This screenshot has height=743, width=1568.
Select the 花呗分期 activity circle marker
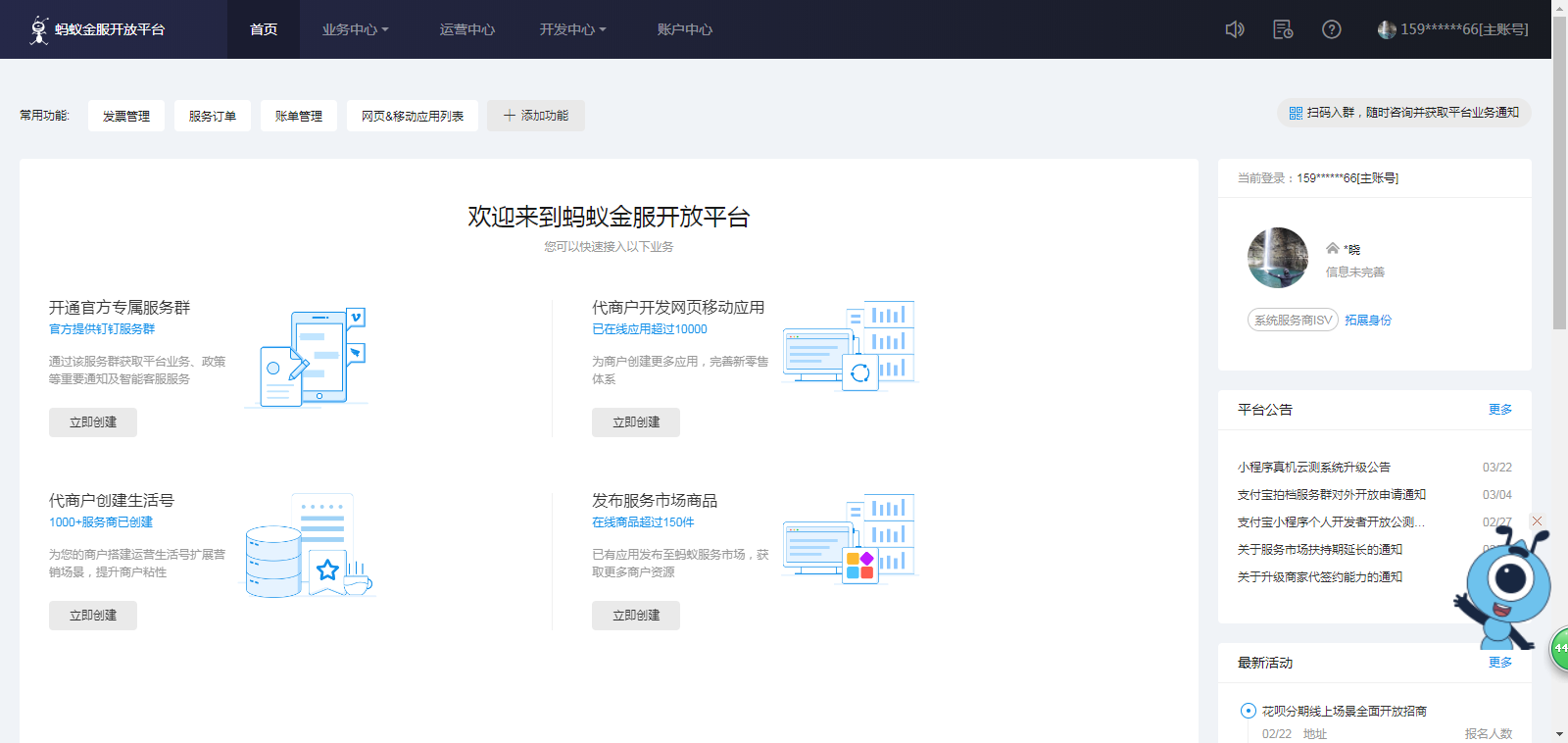1248,711
